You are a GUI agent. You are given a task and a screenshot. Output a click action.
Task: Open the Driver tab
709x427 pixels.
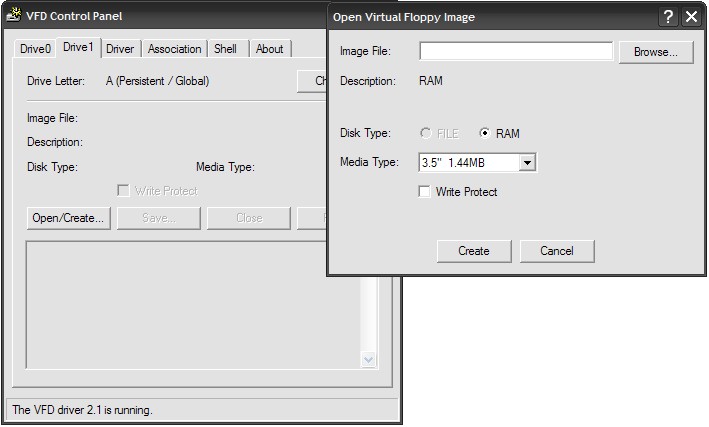(120, 49)
